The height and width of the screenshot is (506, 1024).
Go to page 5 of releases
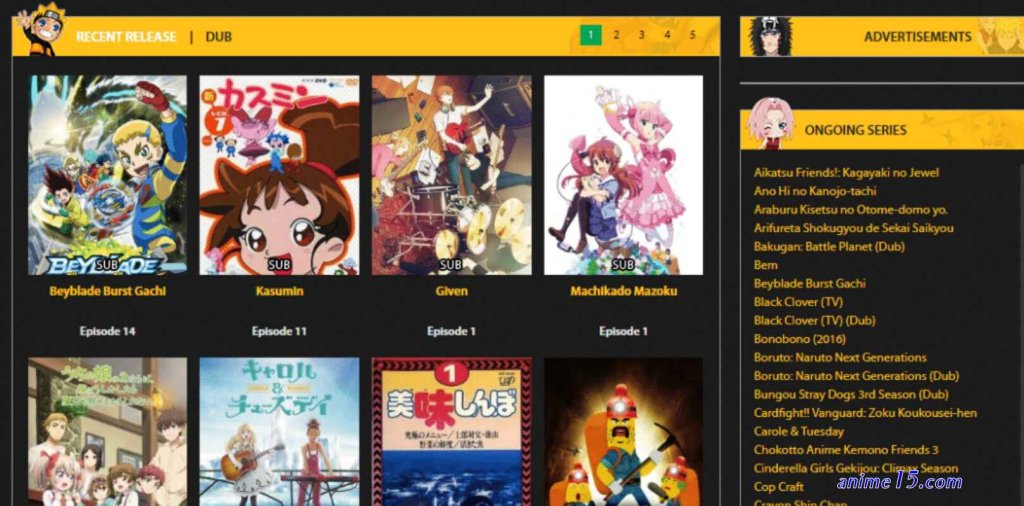pos(692,35)
